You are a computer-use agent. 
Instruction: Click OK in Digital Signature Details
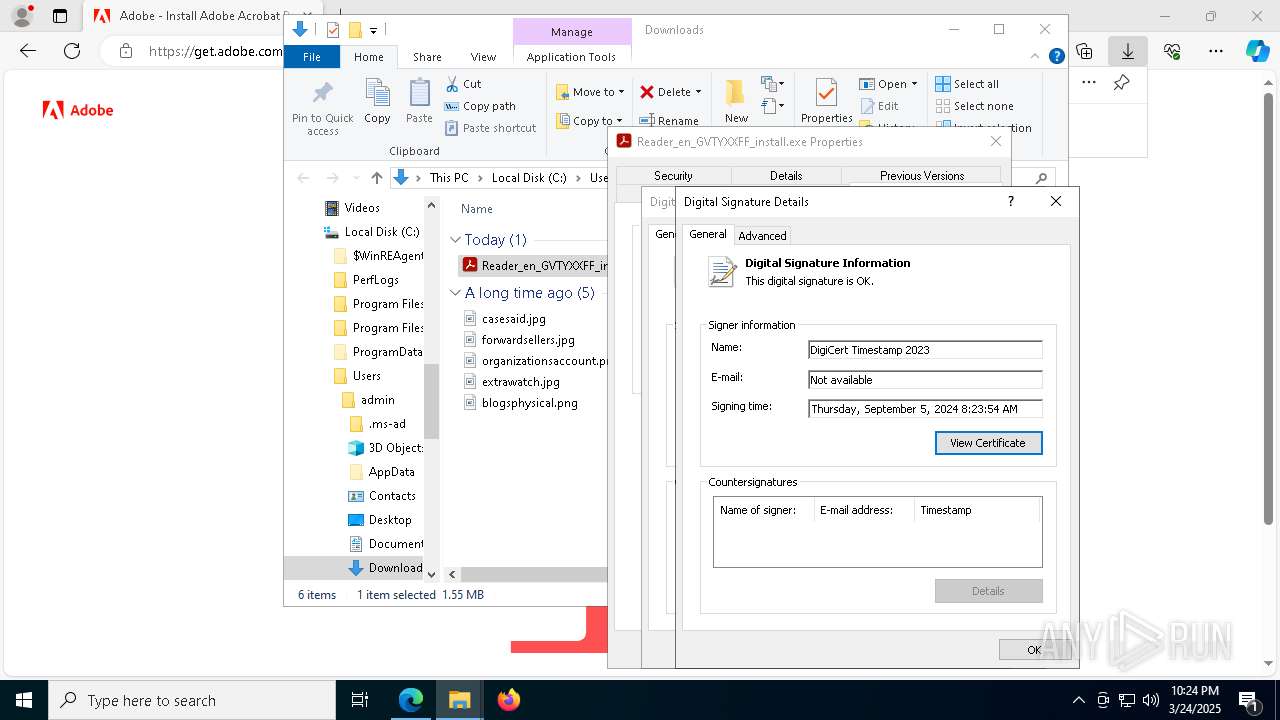1034,650
